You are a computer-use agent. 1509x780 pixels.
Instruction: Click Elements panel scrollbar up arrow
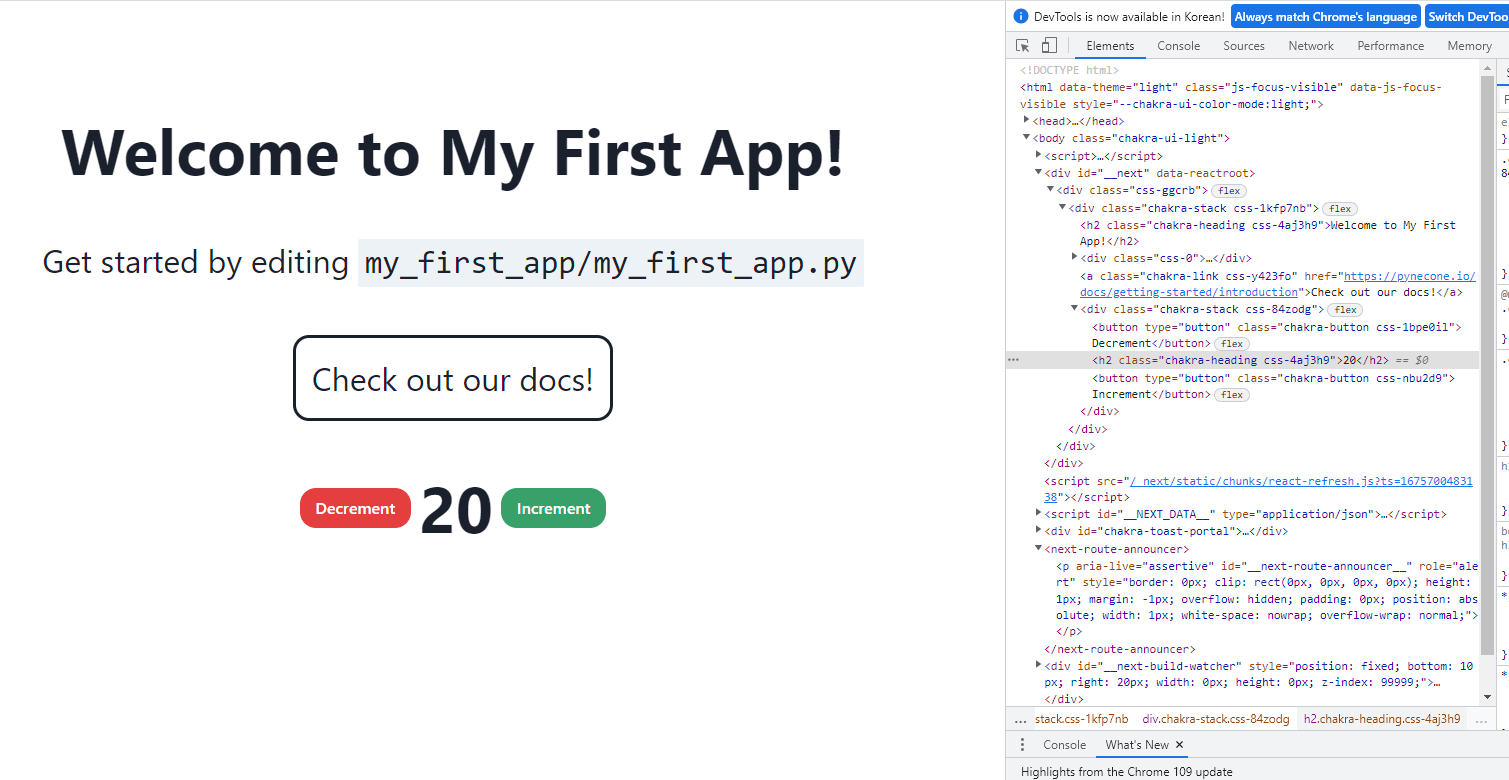[1487, 68]
